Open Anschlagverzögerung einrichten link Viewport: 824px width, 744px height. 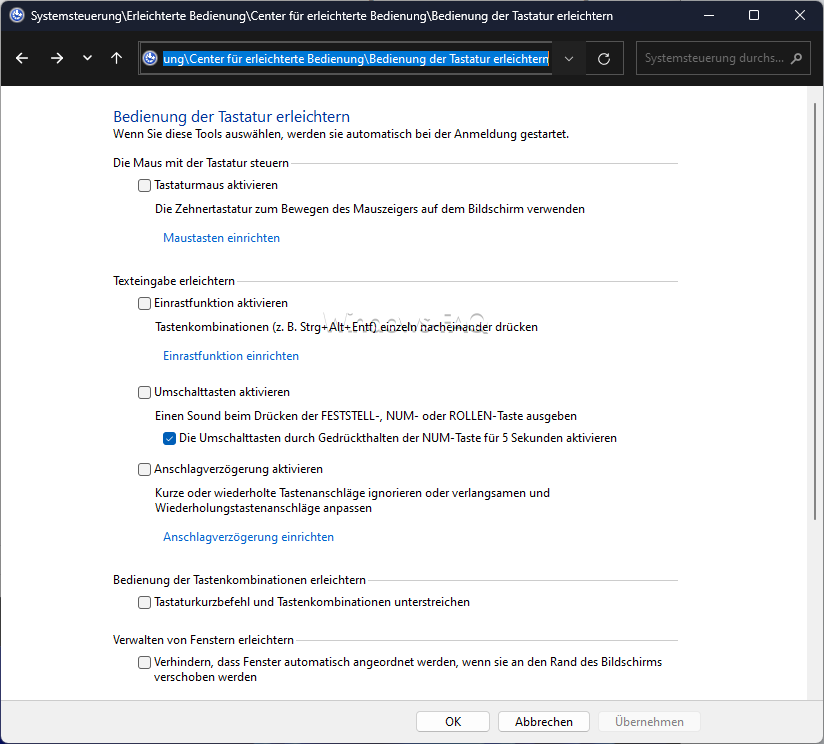pos(248,537)
